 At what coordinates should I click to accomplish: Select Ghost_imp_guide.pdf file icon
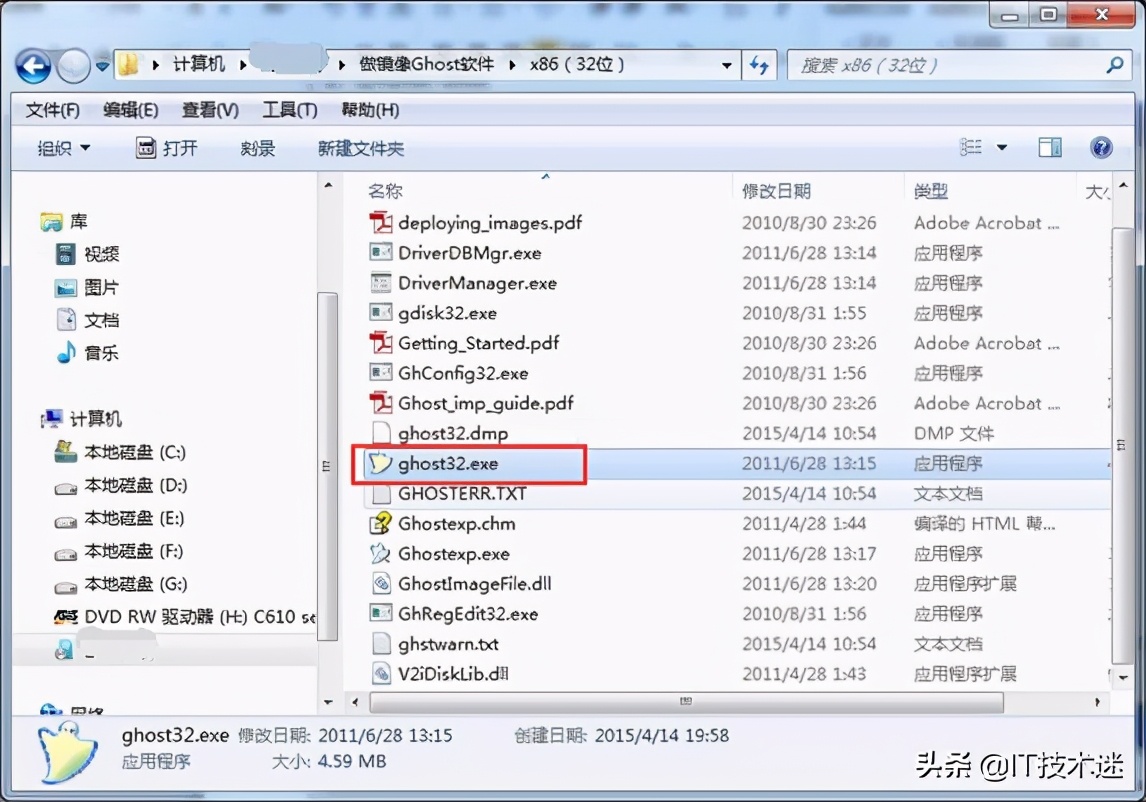pos(380,403)
